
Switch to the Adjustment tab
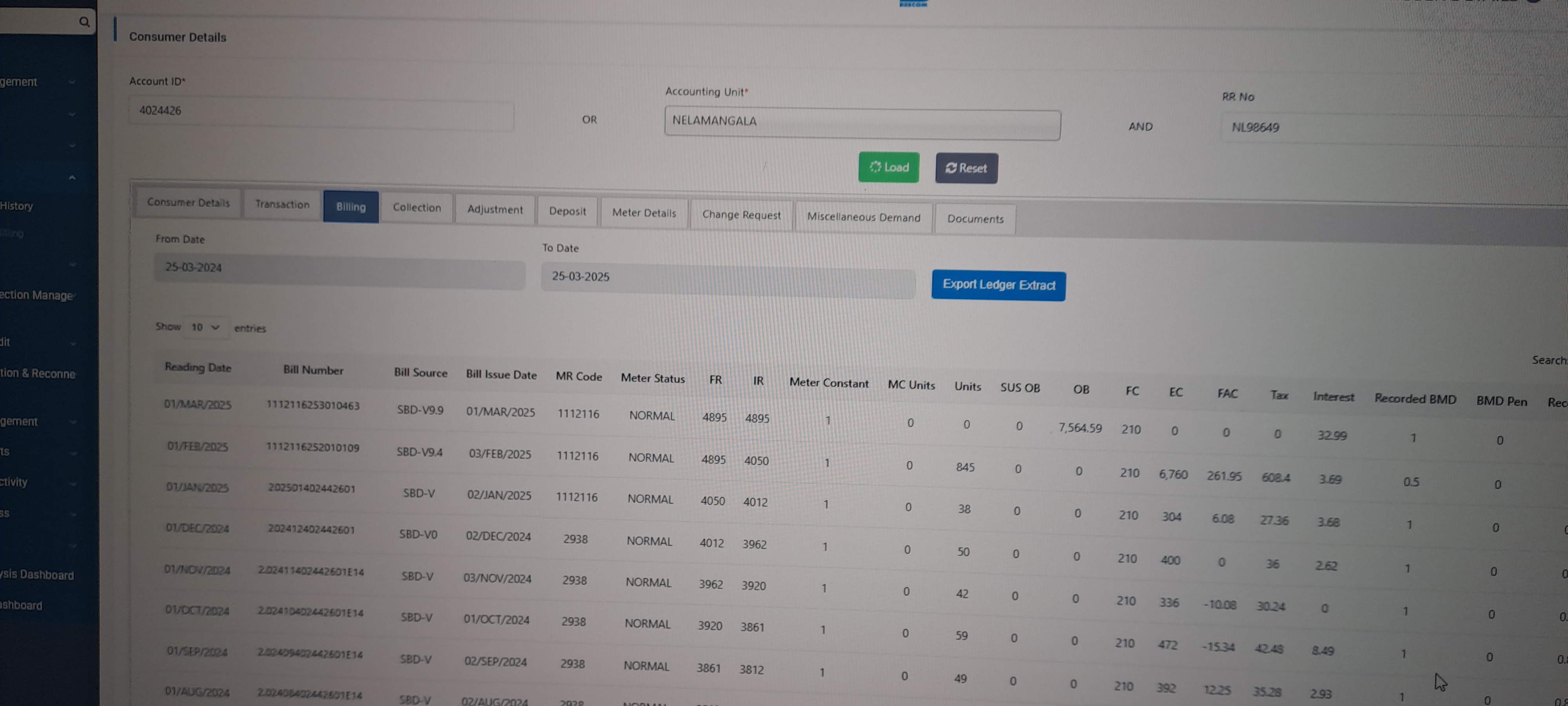coord(495,209)
